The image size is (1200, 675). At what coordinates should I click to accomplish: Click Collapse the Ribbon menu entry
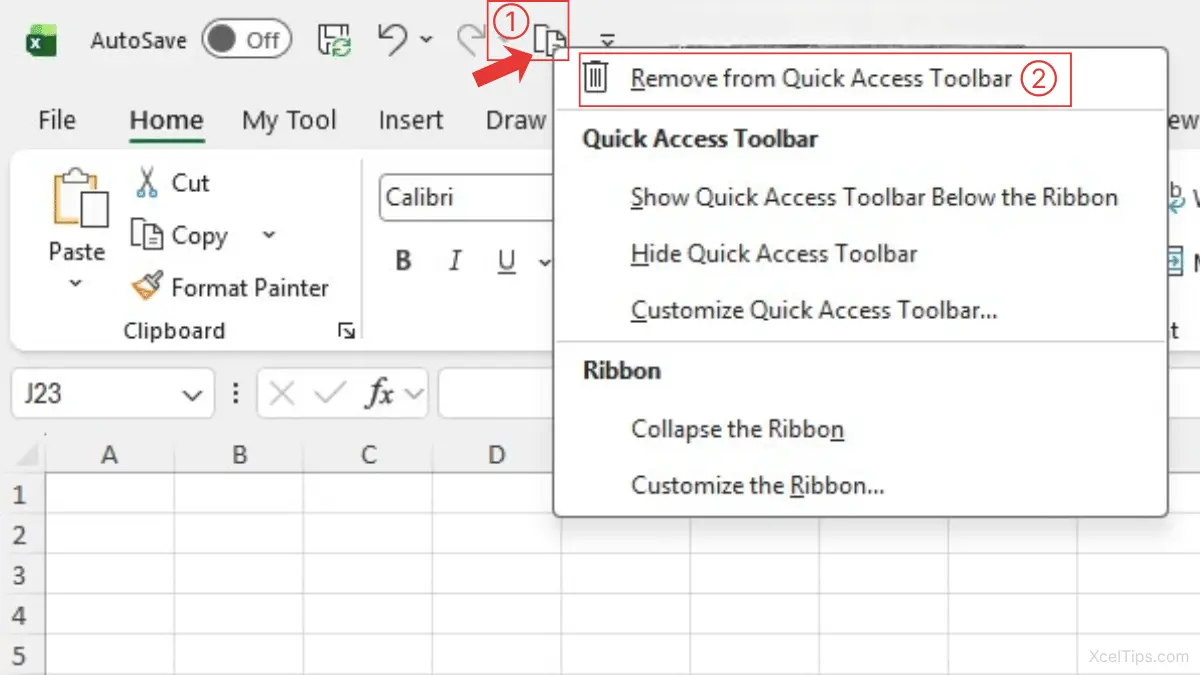point(737,429)
